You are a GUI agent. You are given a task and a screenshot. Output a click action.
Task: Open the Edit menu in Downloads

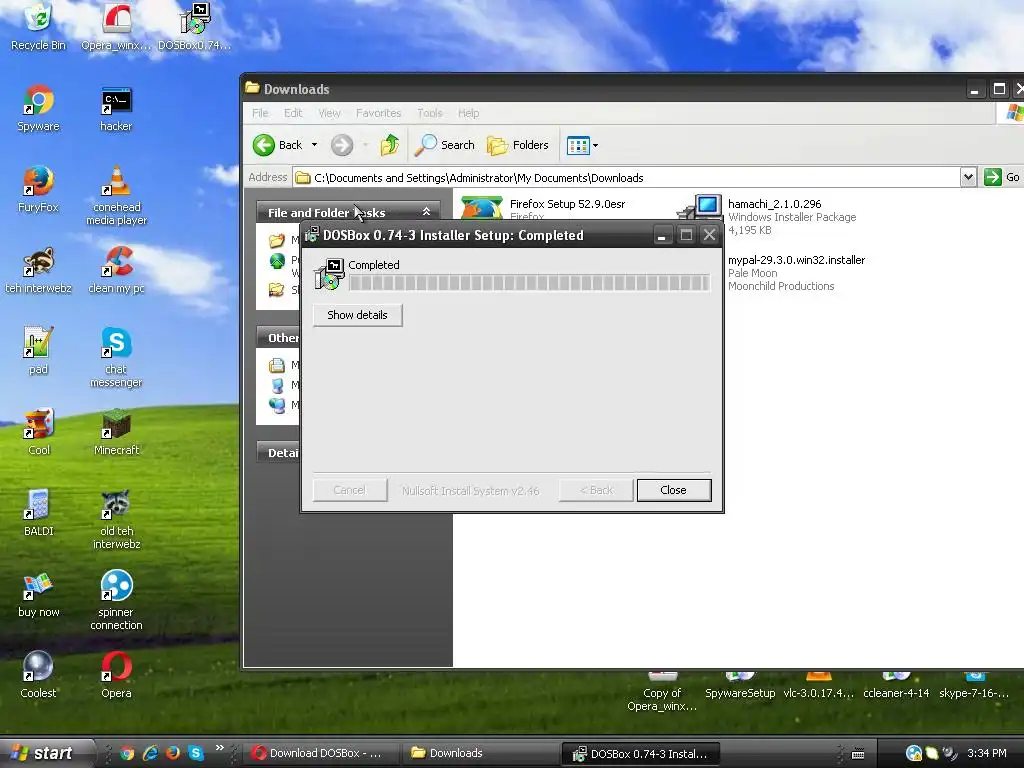tap(293, 113)
